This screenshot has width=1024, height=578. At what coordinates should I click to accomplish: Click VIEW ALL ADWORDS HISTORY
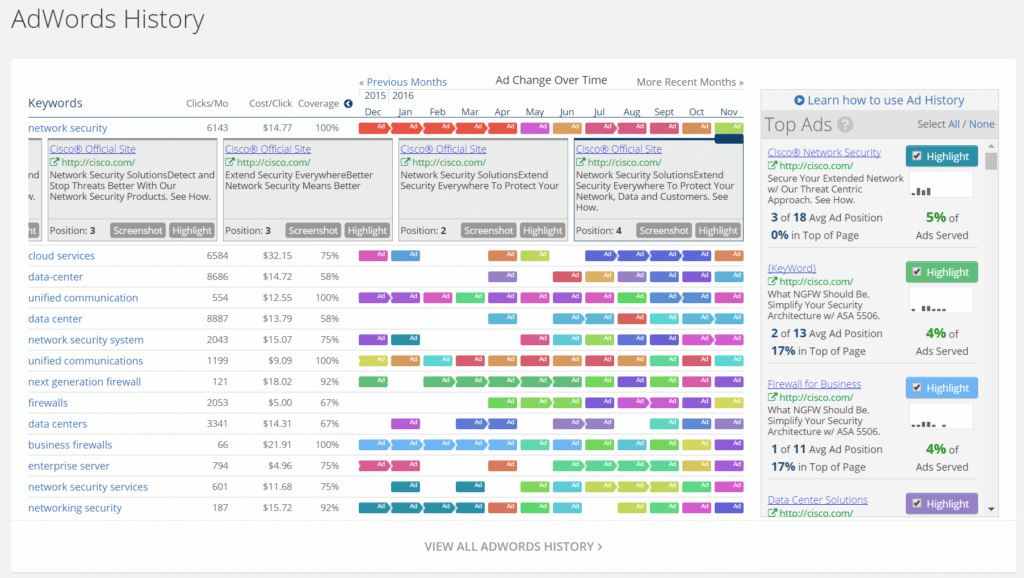[x=513, y=547]
